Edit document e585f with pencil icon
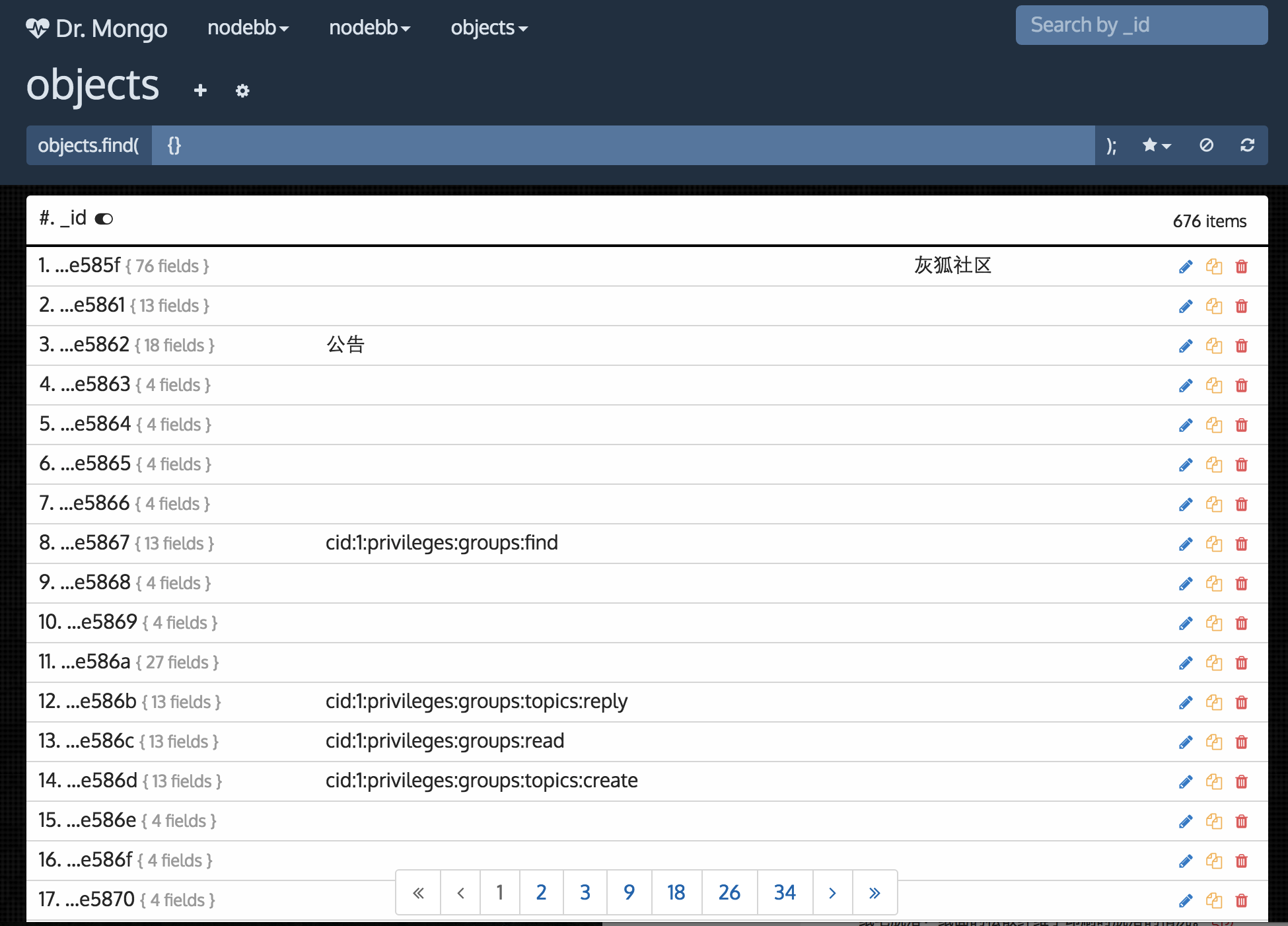 click(x=1186, y=267)
